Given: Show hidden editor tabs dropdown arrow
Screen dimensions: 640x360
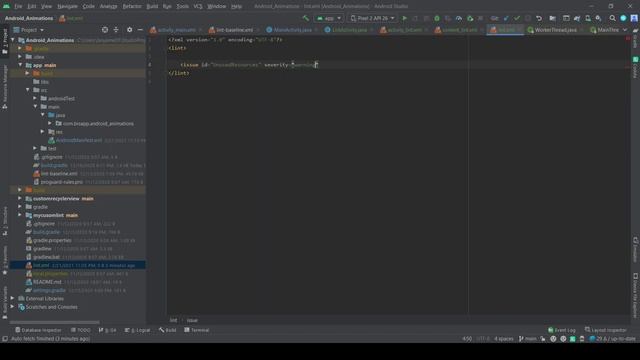Looking at the screenshot, I should [624, 30].
